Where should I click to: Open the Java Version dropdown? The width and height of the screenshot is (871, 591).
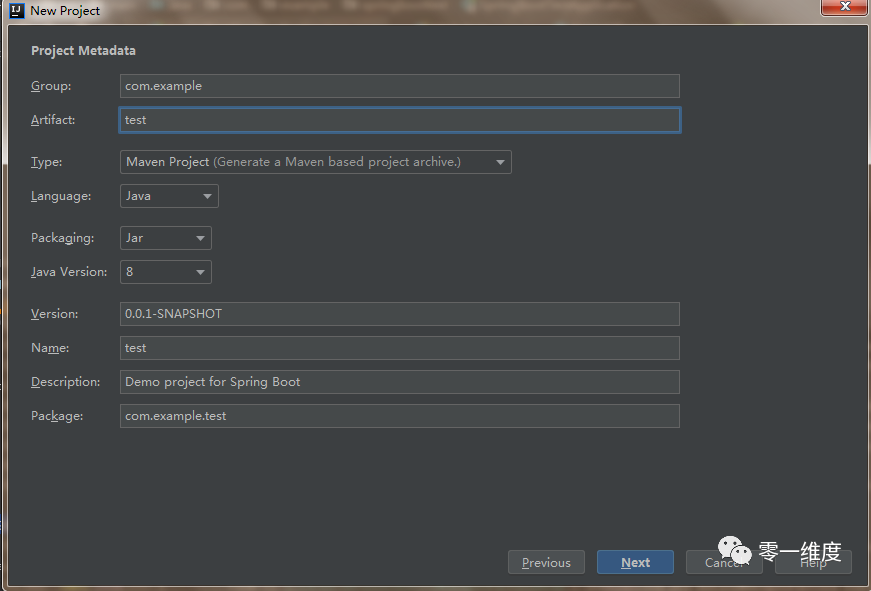(166, 272)
